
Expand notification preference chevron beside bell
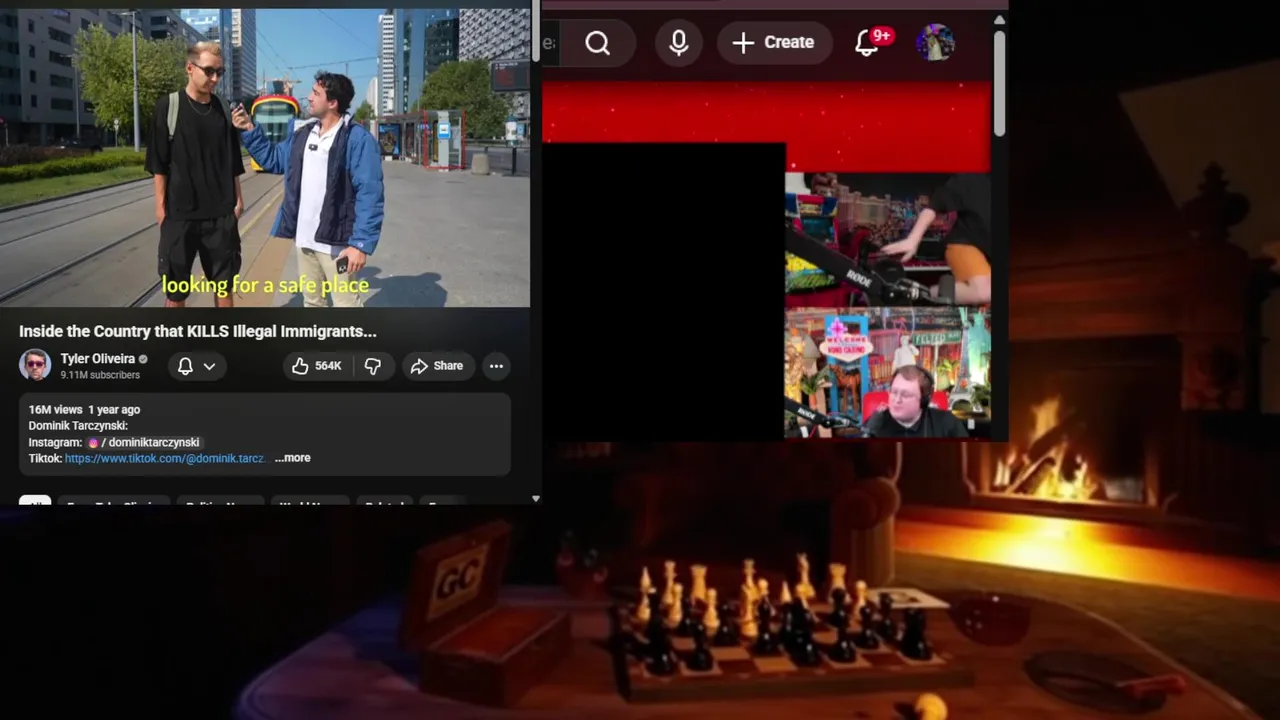tap(209, 366)
